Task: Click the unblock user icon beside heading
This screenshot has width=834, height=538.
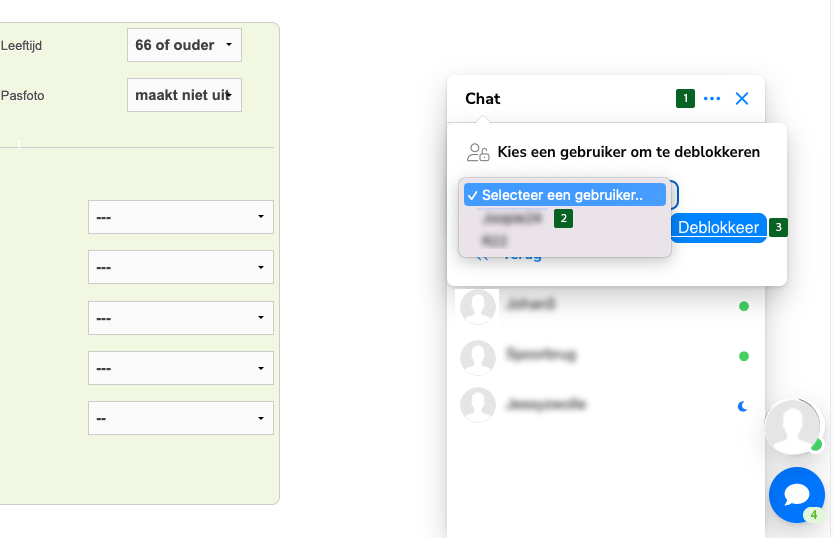Action: click(x=478, y=152)
